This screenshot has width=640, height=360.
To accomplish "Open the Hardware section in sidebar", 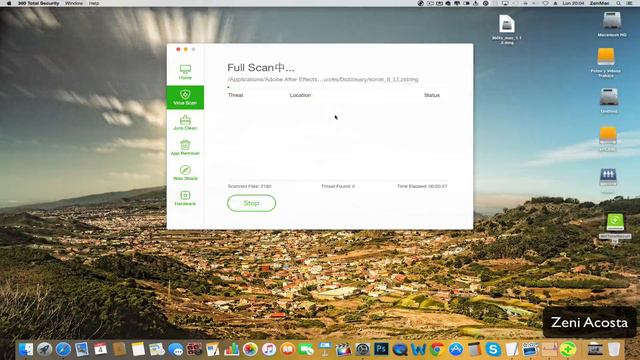I will click(x=185, y=198).
